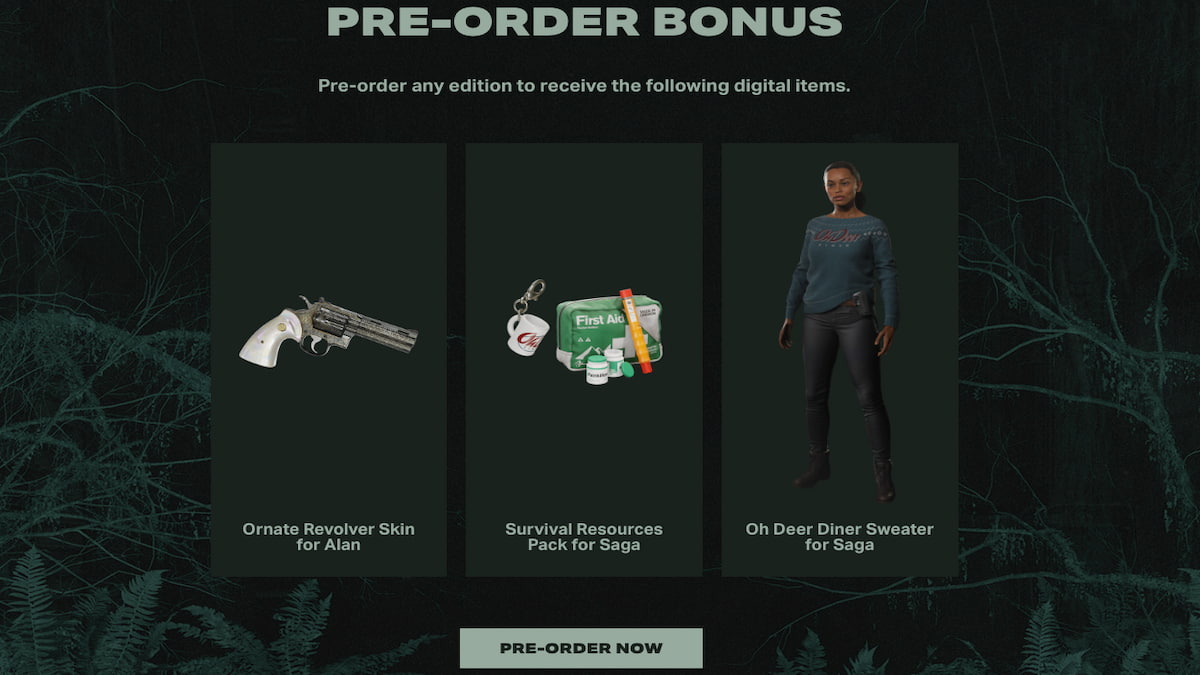Open the Survival Resources Pack for Saga label
Screen dimensions: 1200x675
(584, 537)
